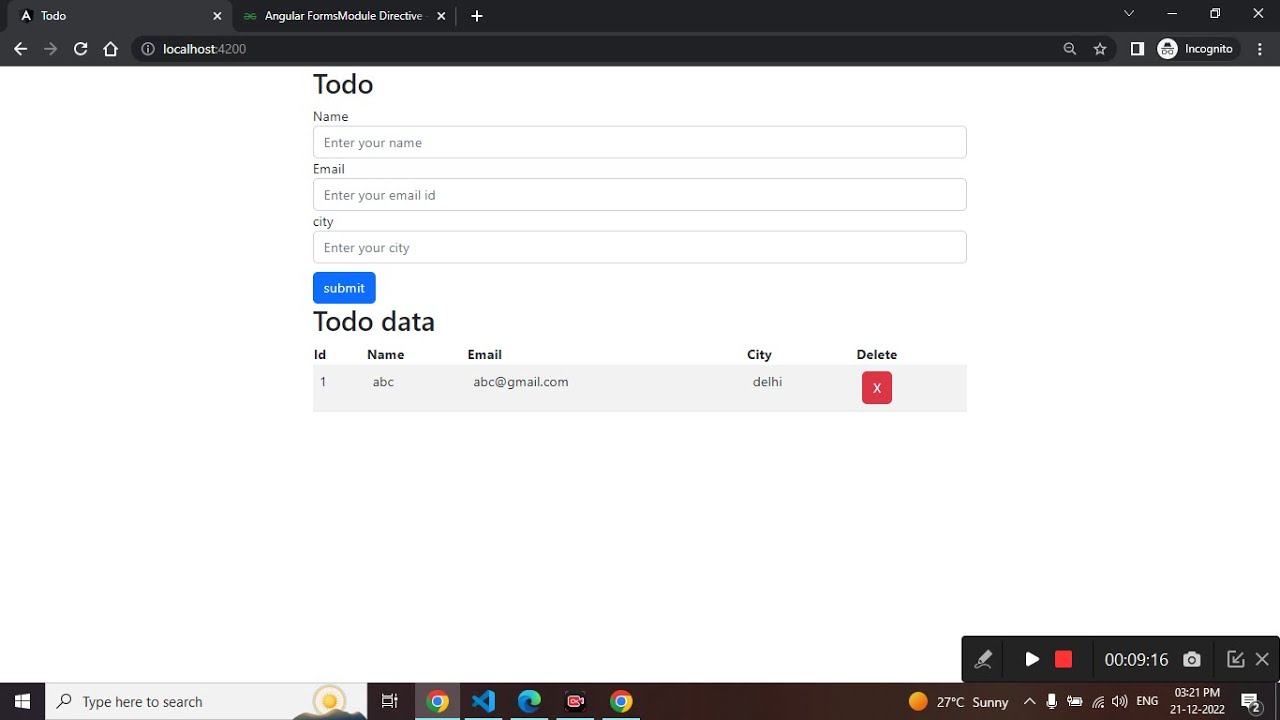1280x720 pixels.
Task: Open the zoom magnifier in address bar
Action: (1070, 49)
